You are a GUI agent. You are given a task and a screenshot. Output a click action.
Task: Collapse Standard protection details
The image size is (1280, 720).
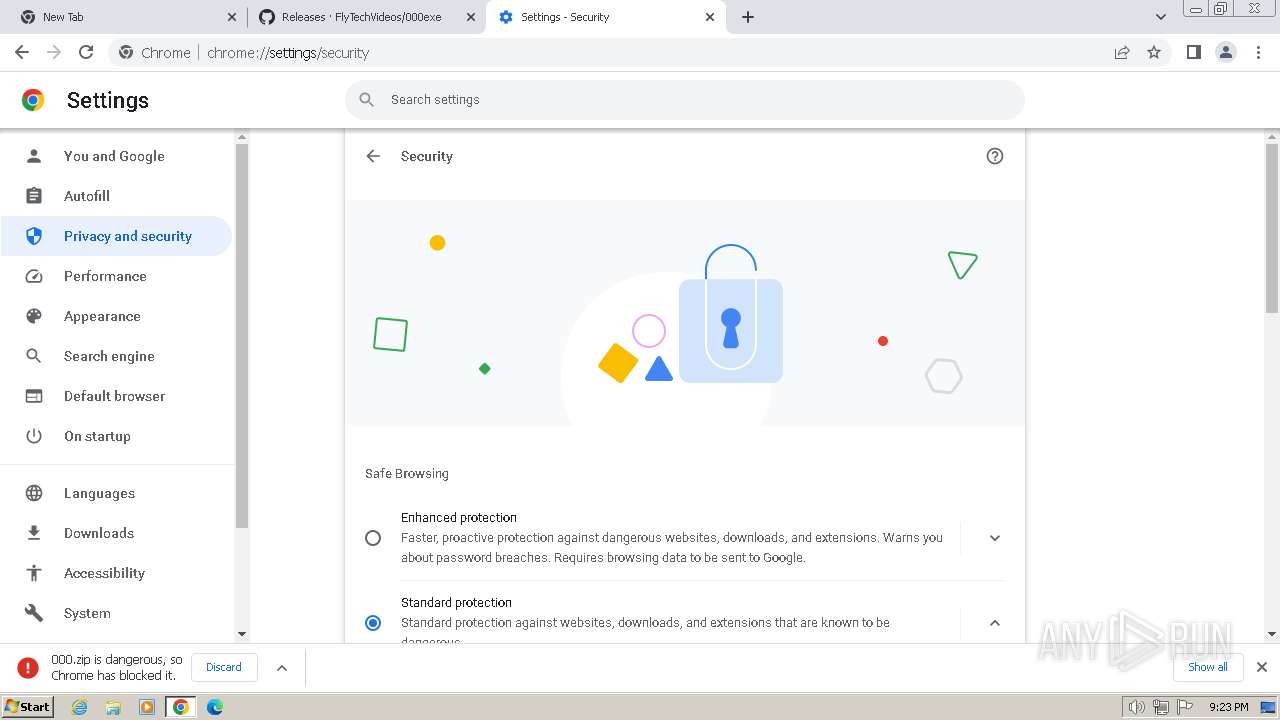point(994,623)
